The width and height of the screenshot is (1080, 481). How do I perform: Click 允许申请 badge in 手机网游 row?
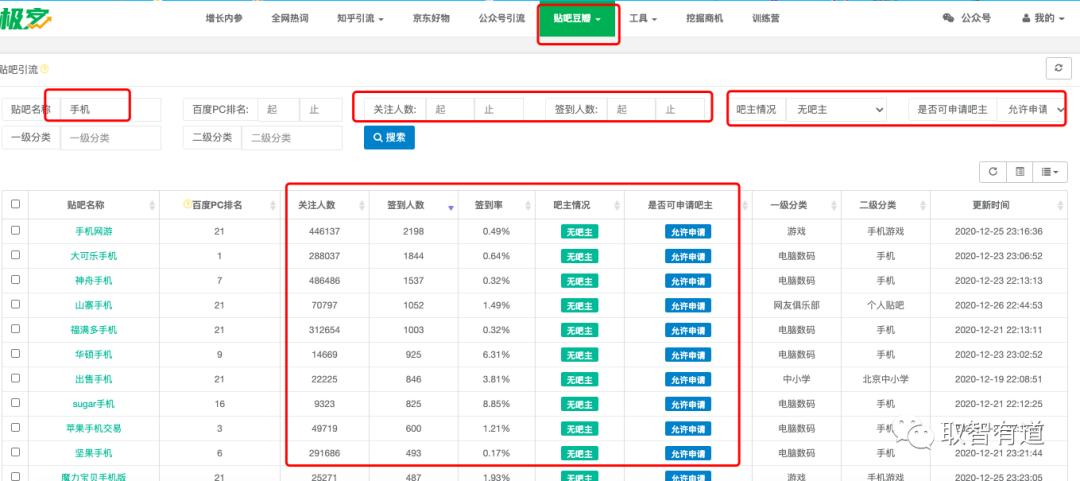tap(687, 232)
